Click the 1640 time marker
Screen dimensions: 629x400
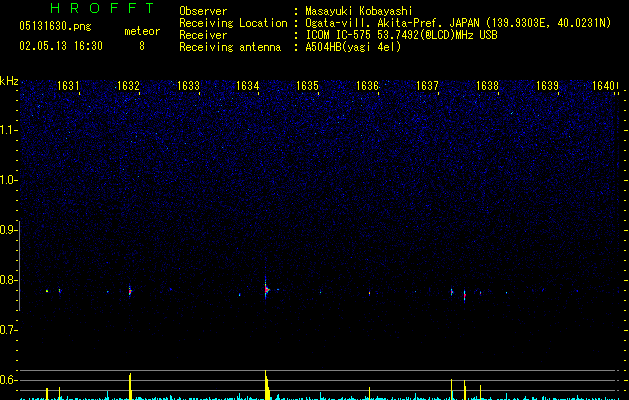(x=603, y=86)
